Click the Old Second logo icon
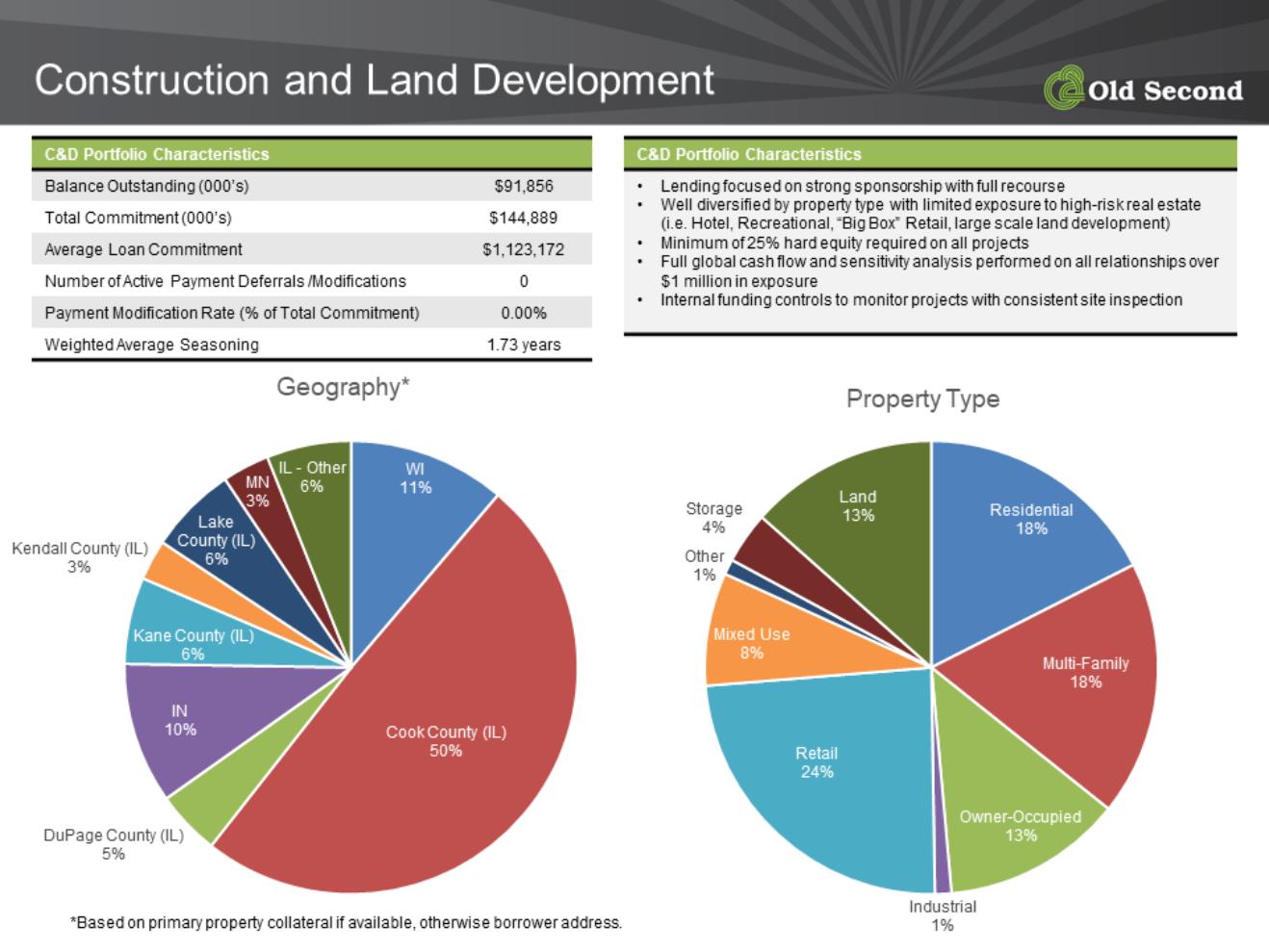 click(x=1063, y=88)
